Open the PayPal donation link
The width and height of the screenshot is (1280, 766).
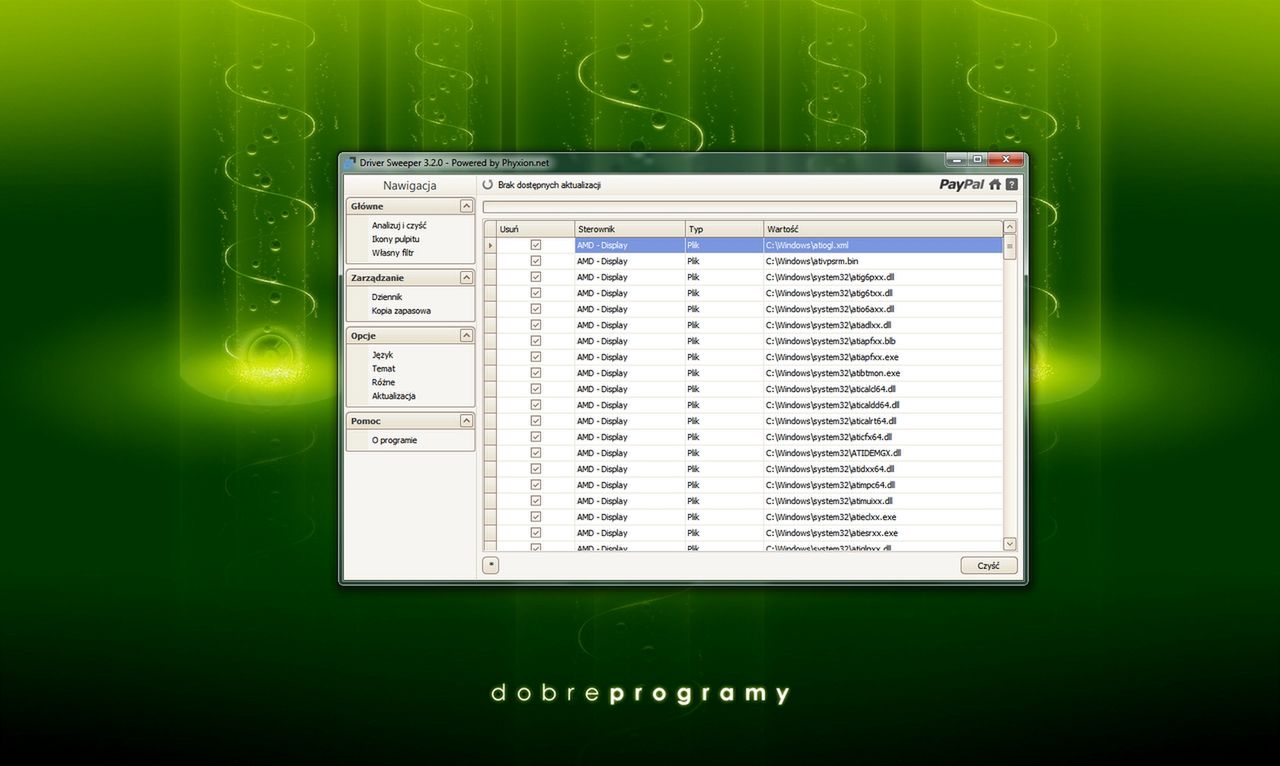[962, 185]
